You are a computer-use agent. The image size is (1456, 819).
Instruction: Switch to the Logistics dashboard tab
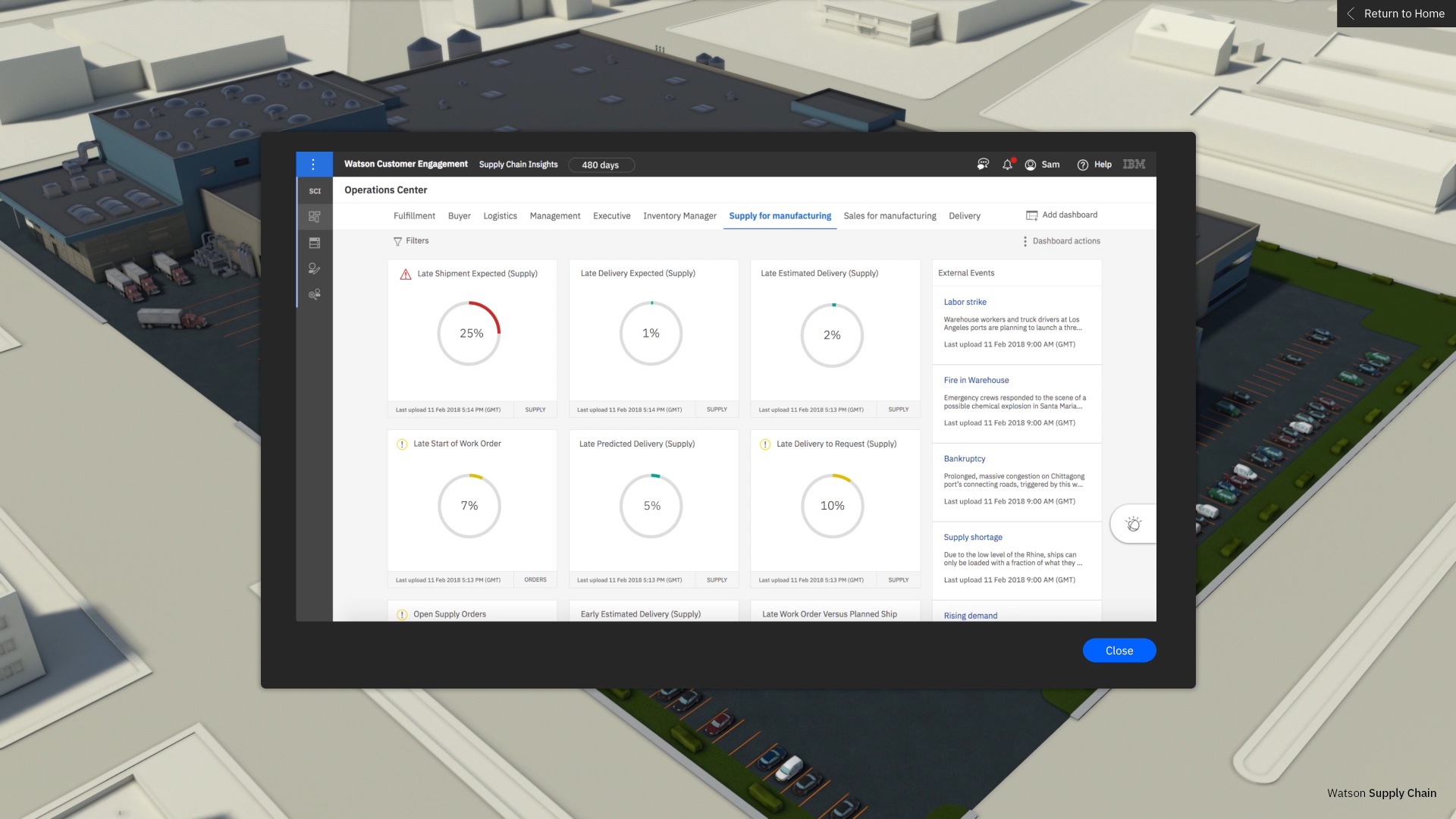500,216
